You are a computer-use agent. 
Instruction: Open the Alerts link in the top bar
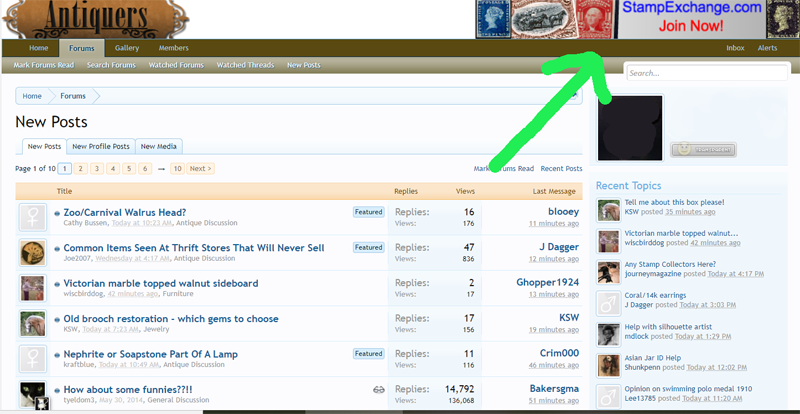coord(767,48)
